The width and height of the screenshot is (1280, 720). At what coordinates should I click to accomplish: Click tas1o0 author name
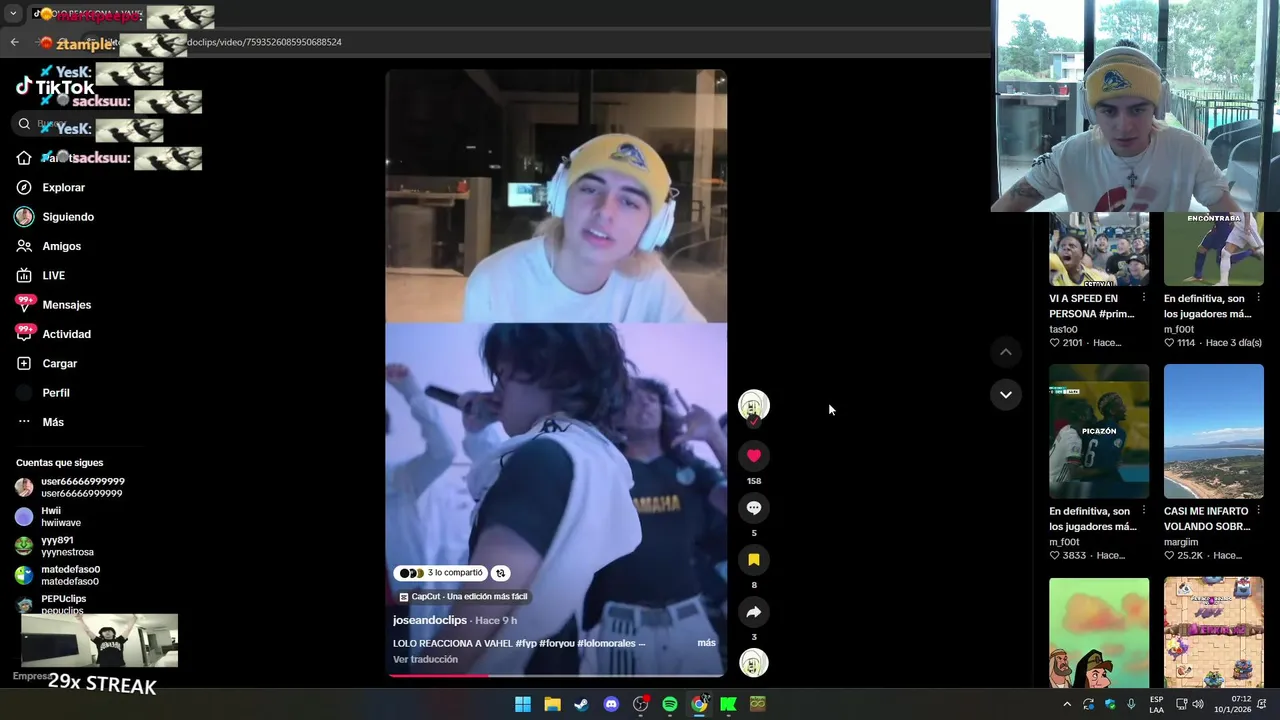tap(1063, 329)
